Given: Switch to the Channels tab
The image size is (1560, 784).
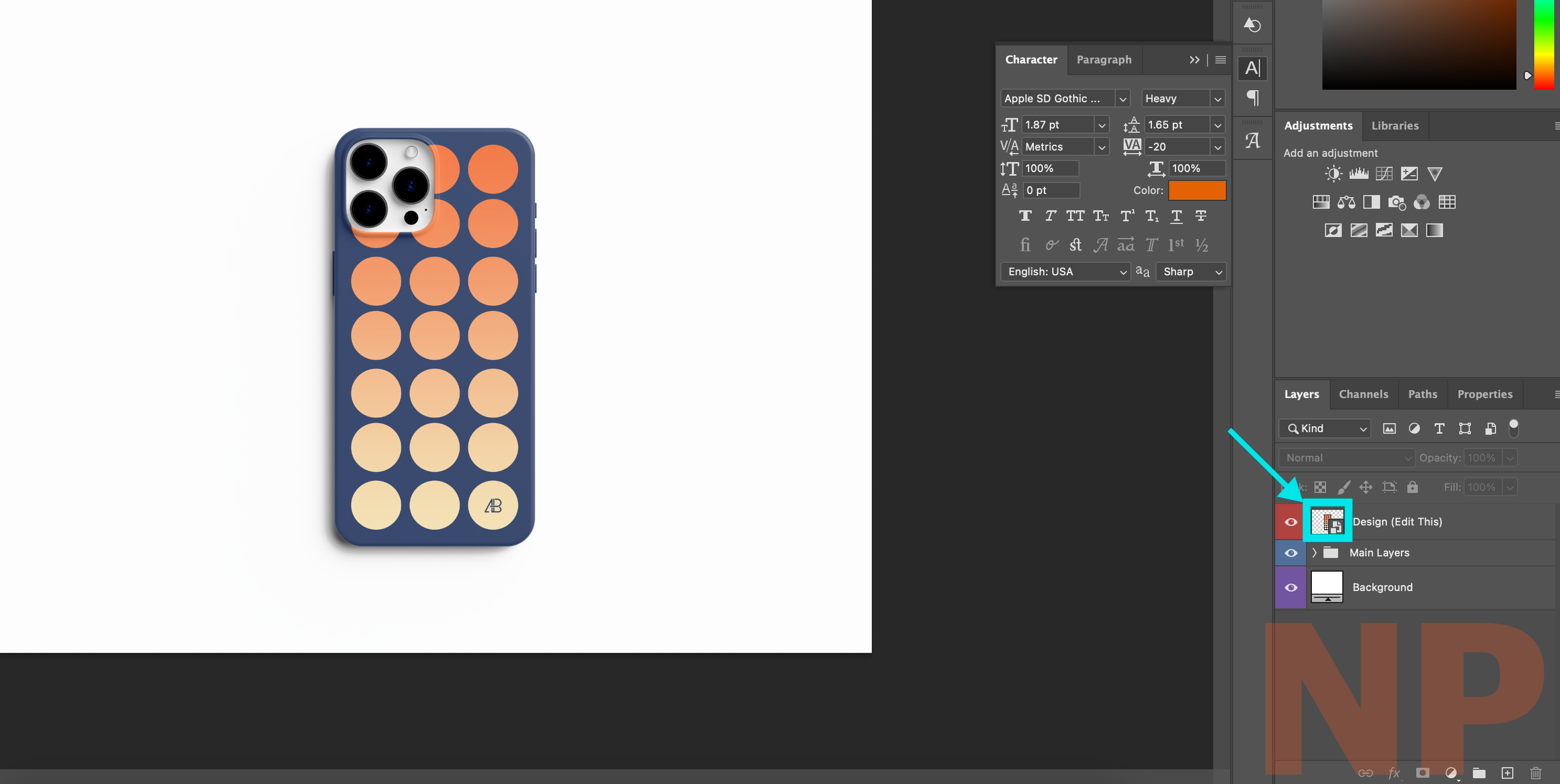Looking at the screenshot, I should coord(1363,394).
